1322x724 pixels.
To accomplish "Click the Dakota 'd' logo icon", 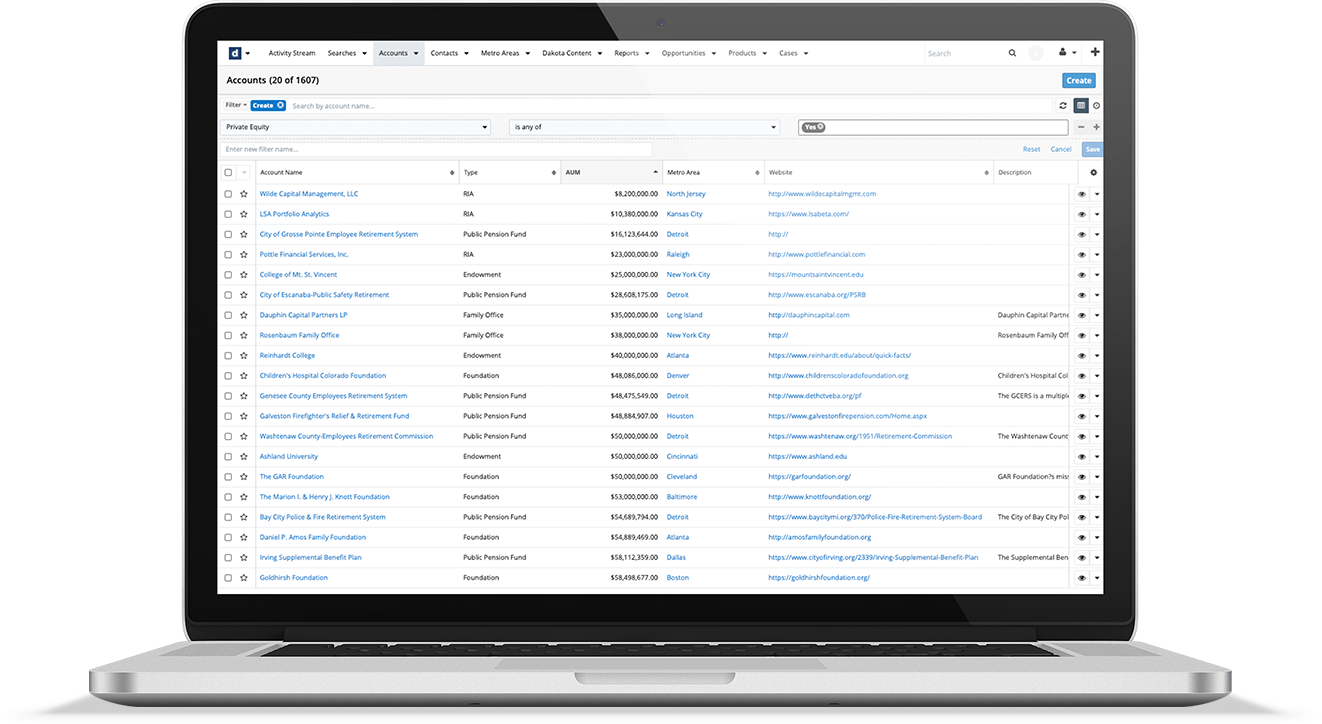I will (234, 53).
